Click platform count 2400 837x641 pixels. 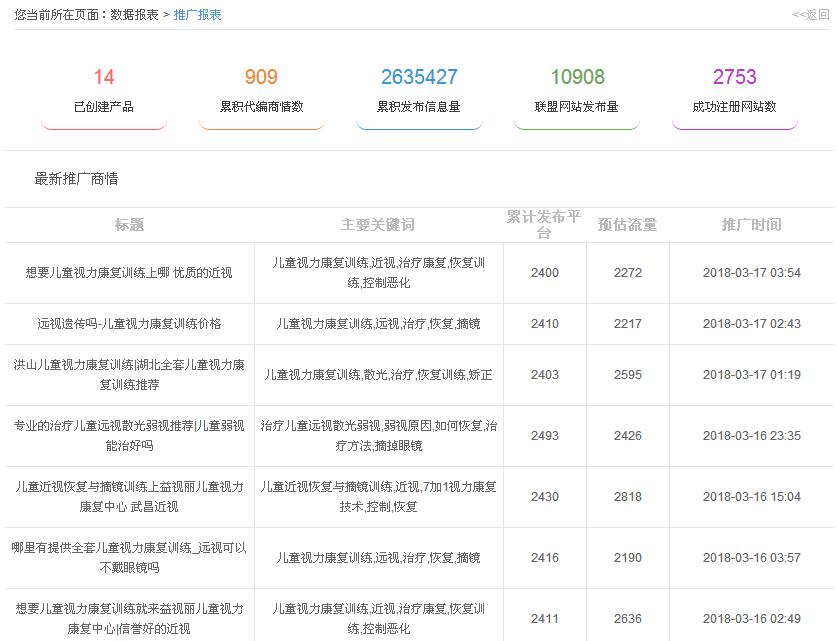(544, 273)
